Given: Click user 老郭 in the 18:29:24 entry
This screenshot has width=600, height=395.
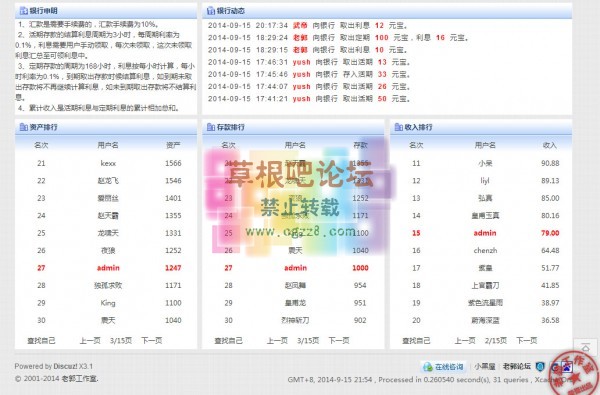Looking at the screenshot, I should 300,38.
